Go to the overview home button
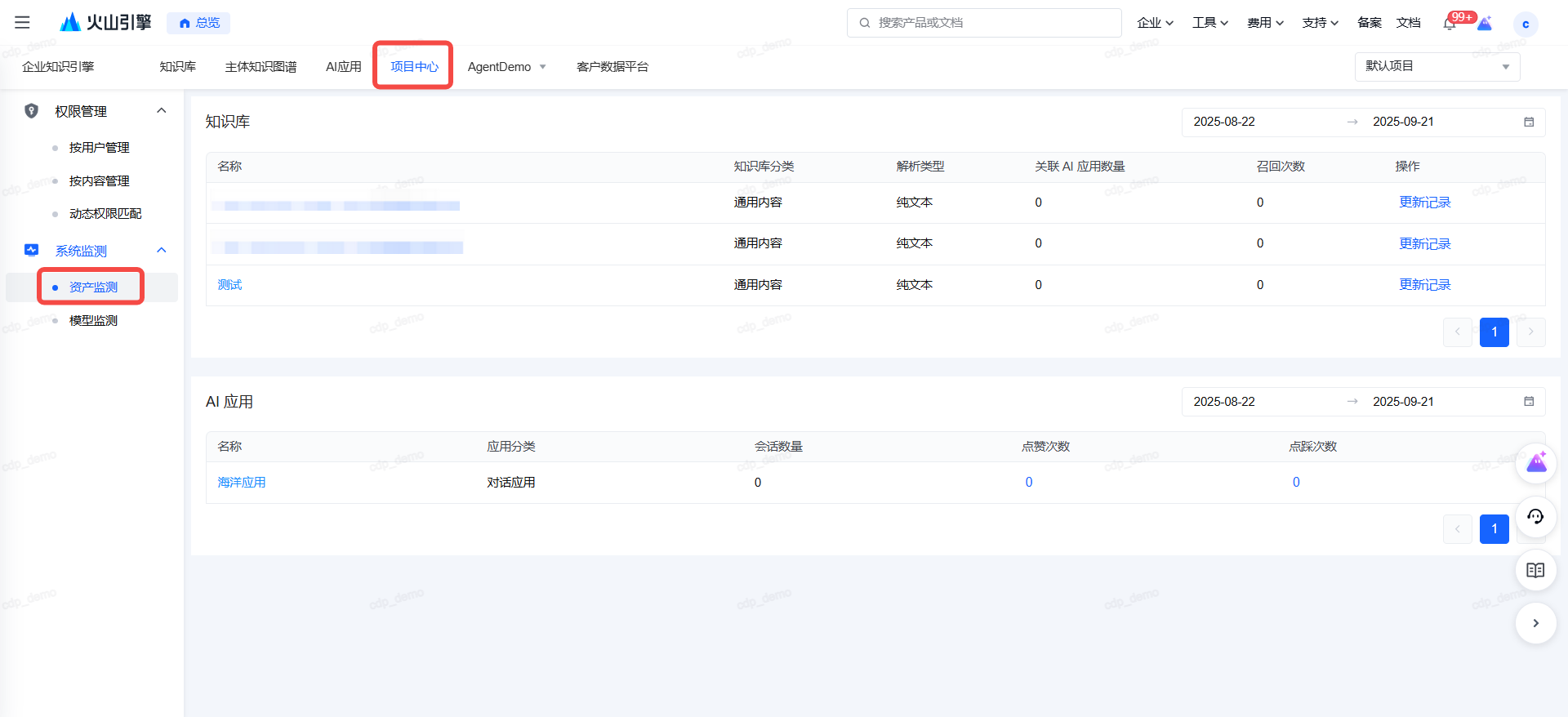This screenshot has width=1568, height=717. click(x=198, y=23)
